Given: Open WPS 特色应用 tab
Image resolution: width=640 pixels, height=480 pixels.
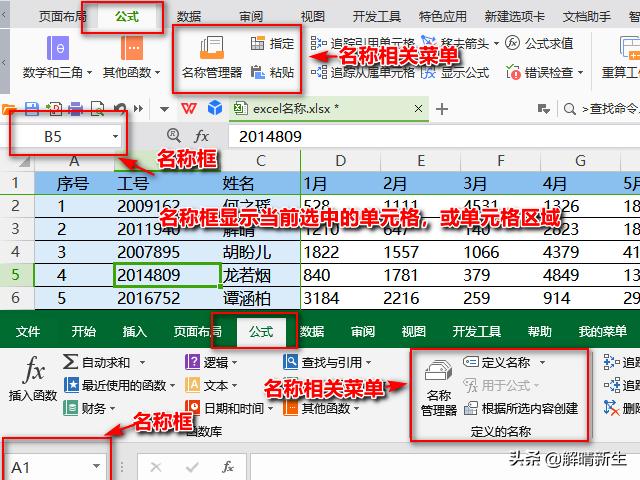Looking at the screenshot, I should click(x=443, y=17).
